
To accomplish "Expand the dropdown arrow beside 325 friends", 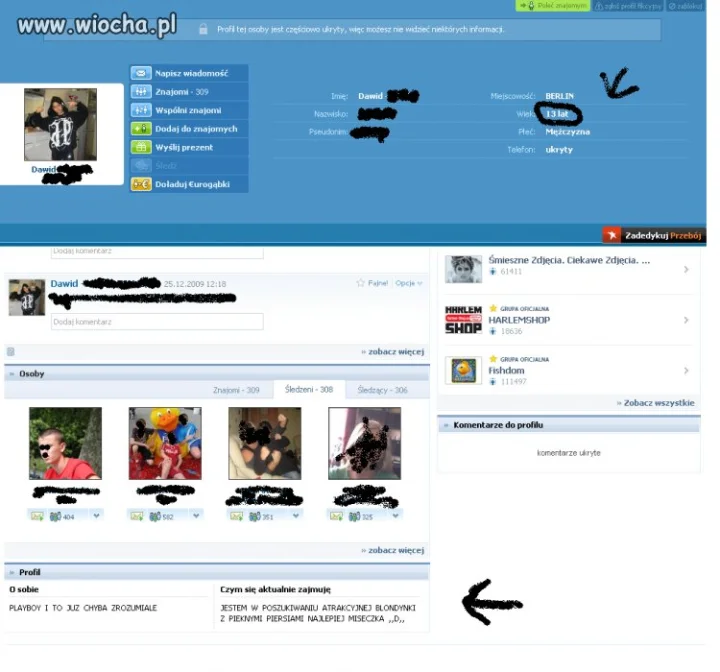I will tap(395, 516).
